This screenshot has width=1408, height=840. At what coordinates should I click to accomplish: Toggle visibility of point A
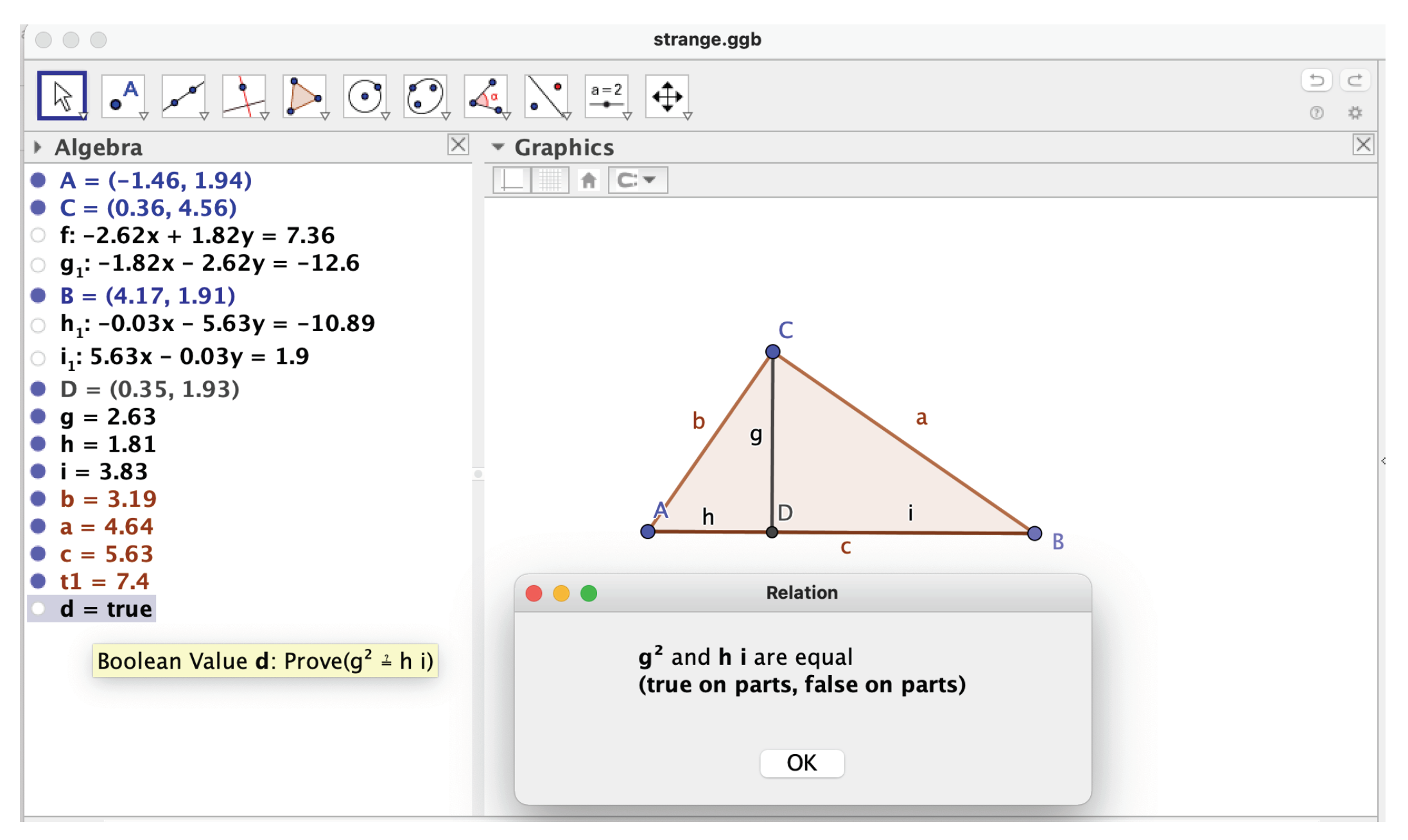pos(39,180)
